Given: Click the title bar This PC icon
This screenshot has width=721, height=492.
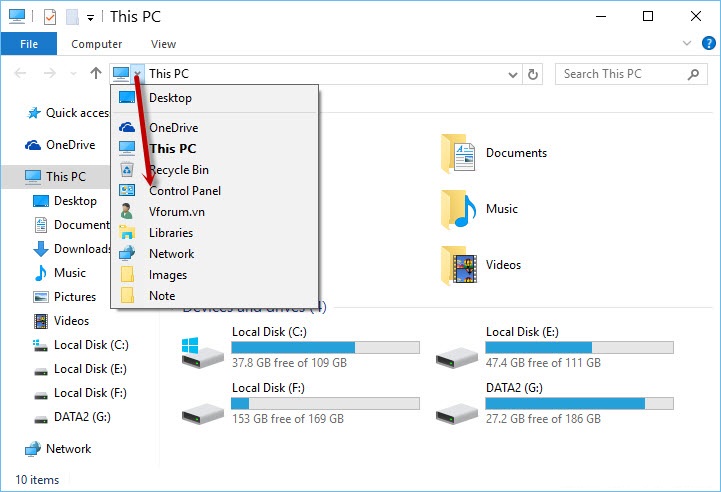Looking at the screenshot, I should [17, 17].
